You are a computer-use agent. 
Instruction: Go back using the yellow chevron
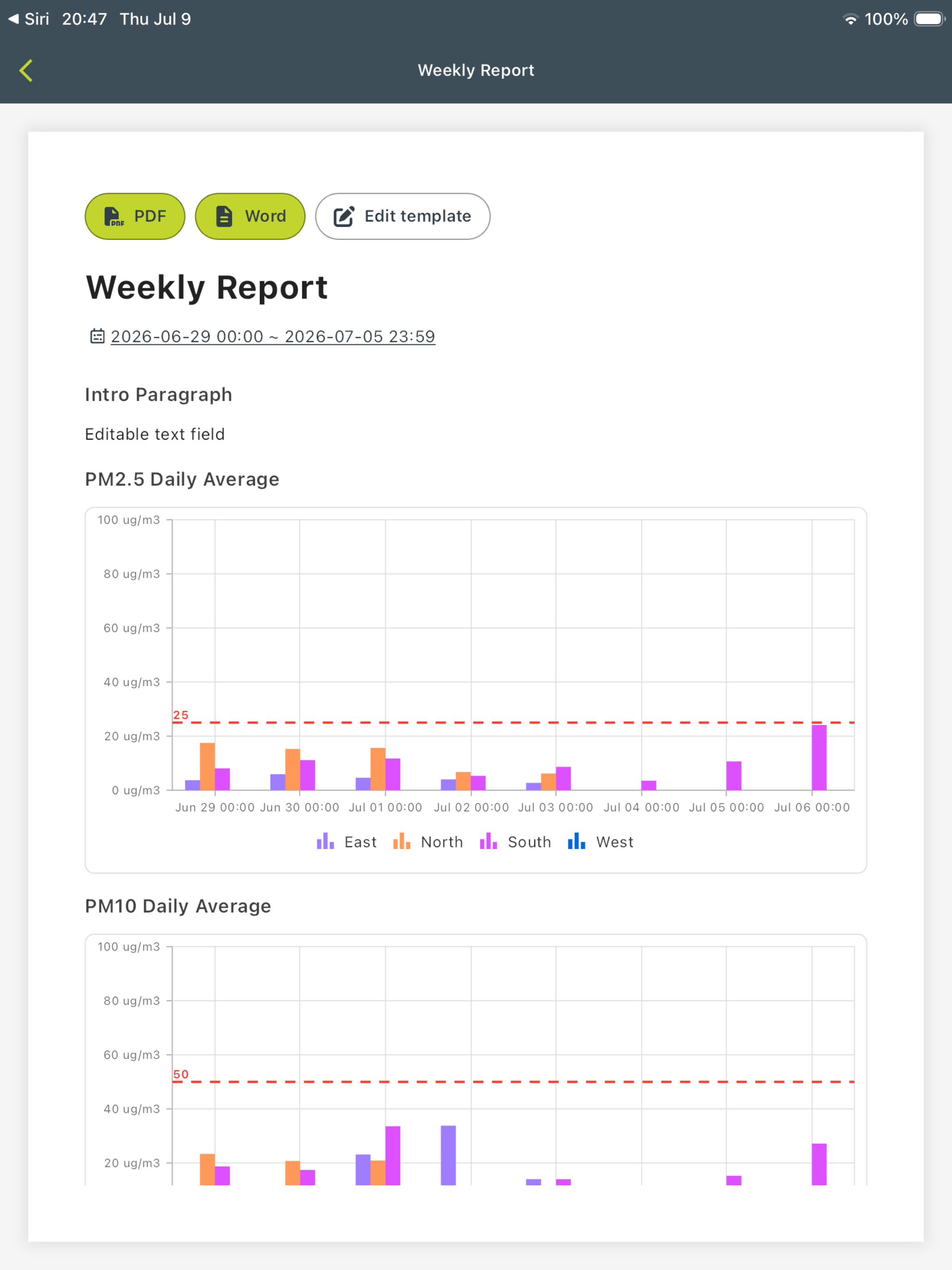pos(26,71)
